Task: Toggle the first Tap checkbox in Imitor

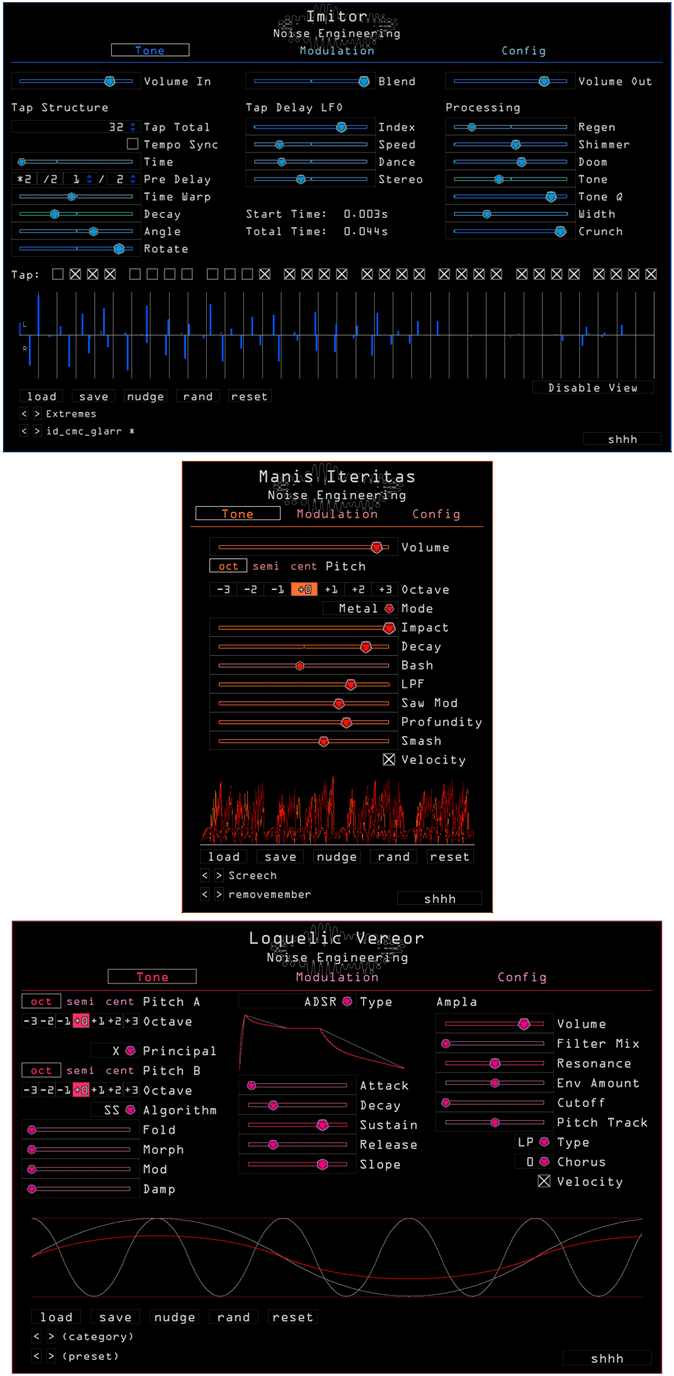Action: 57,274
